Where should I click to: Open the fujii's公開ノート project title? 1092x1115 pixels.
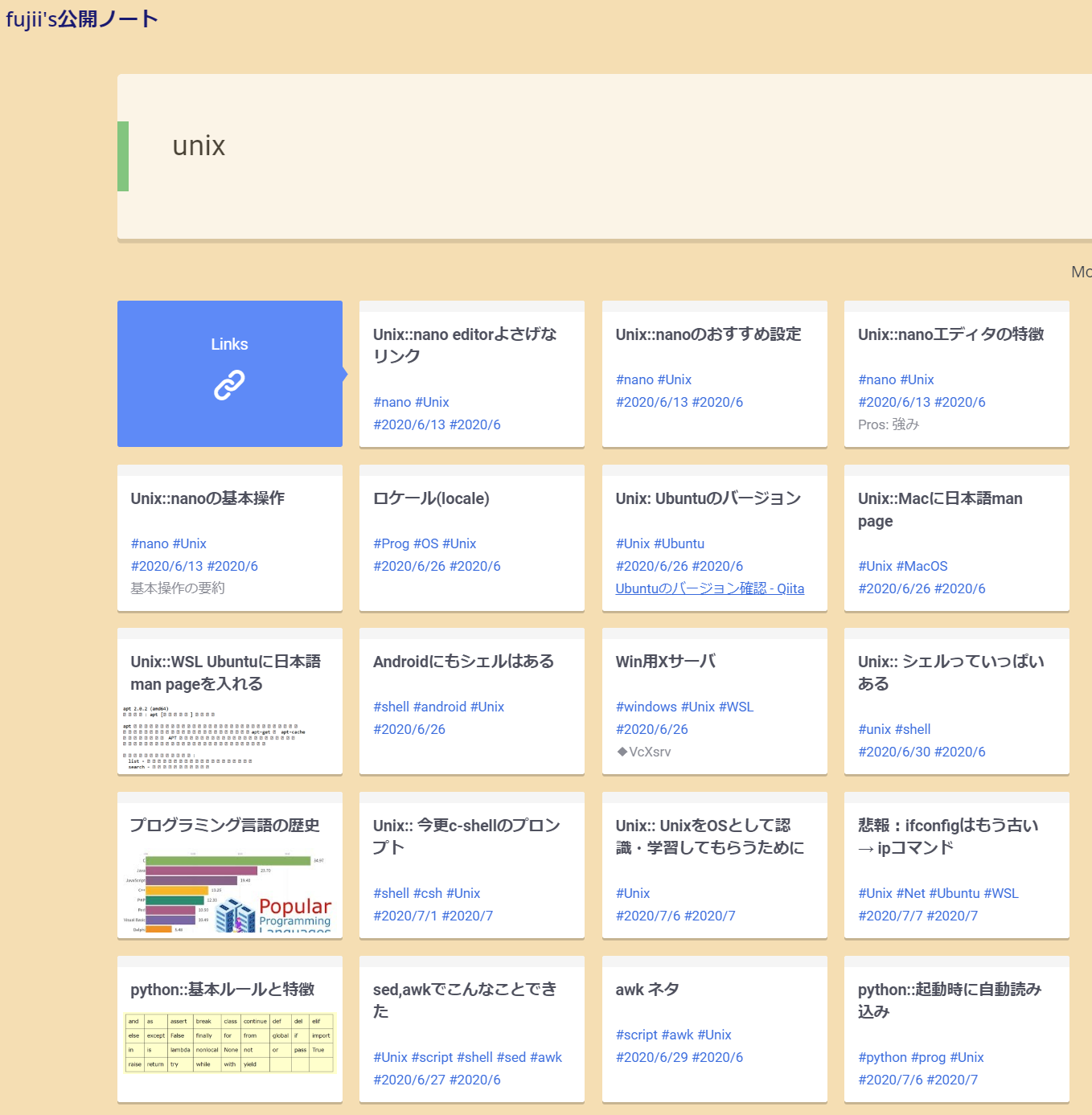click(x=82, y=18)
